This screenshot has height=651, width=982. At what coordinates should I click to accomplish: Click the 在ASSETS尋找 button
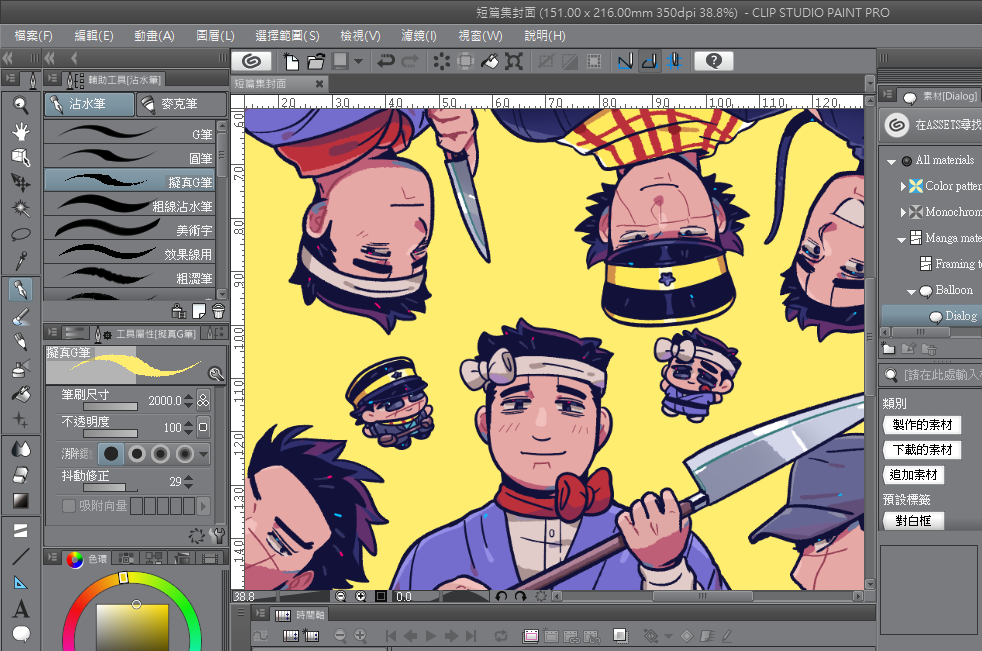(x=932, y=125)
